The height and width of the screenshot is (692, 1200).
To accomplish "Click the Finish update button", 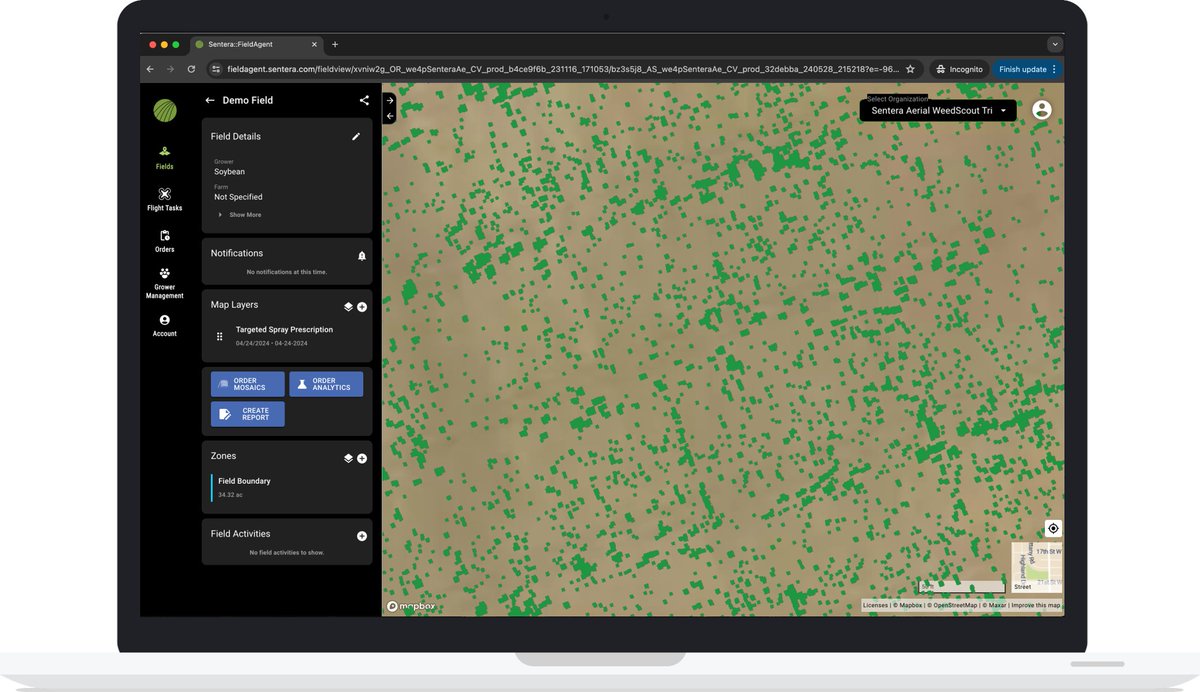I will (1027, 69).
